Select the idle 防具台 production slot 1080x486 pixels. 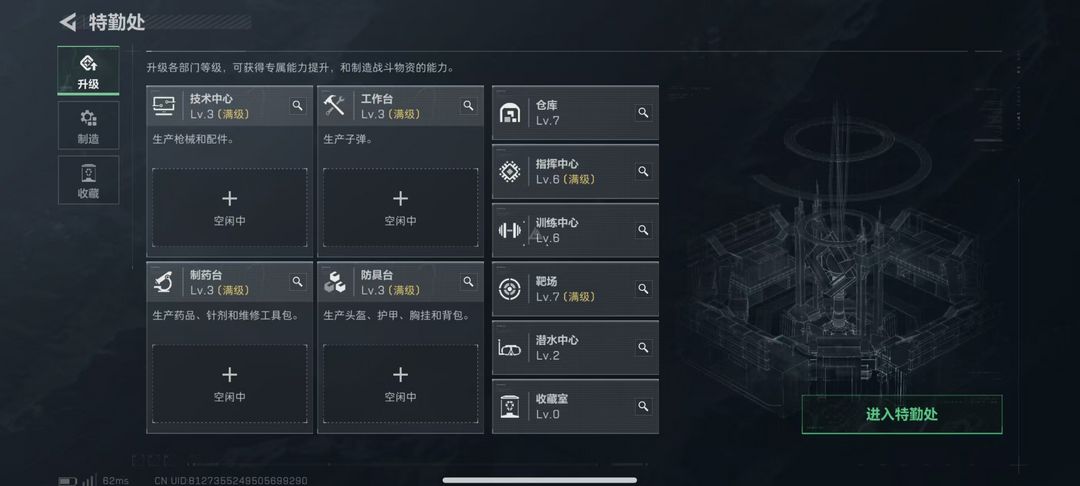400,383
